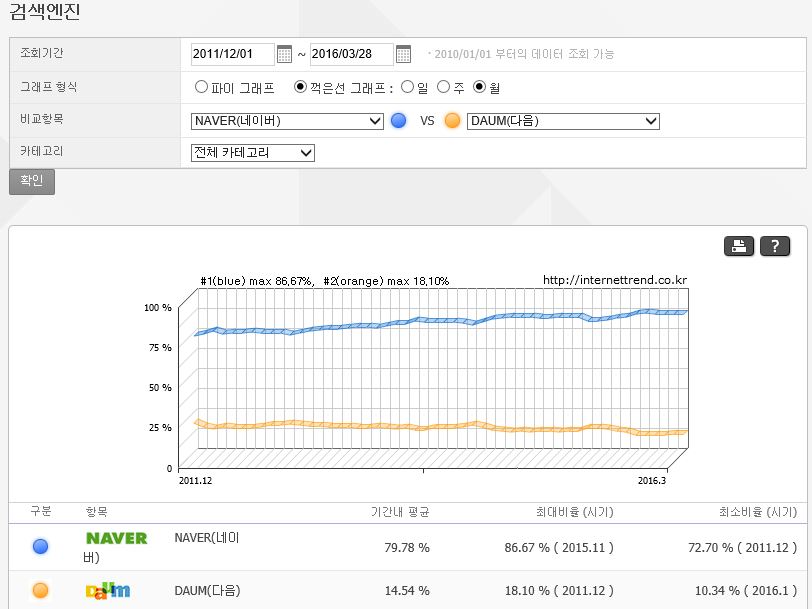Click the blue color marker beside NAVER dropdown
Image resolution: width=812 pixels, height=609 pixels.
[399, 121]
